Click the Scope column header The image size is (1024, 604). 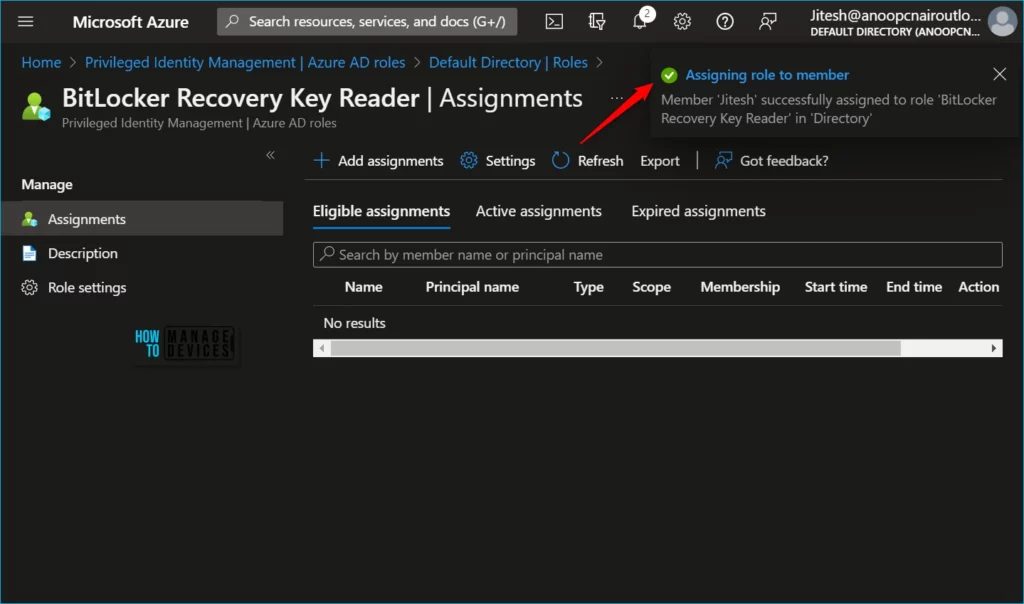click(651, 287)
